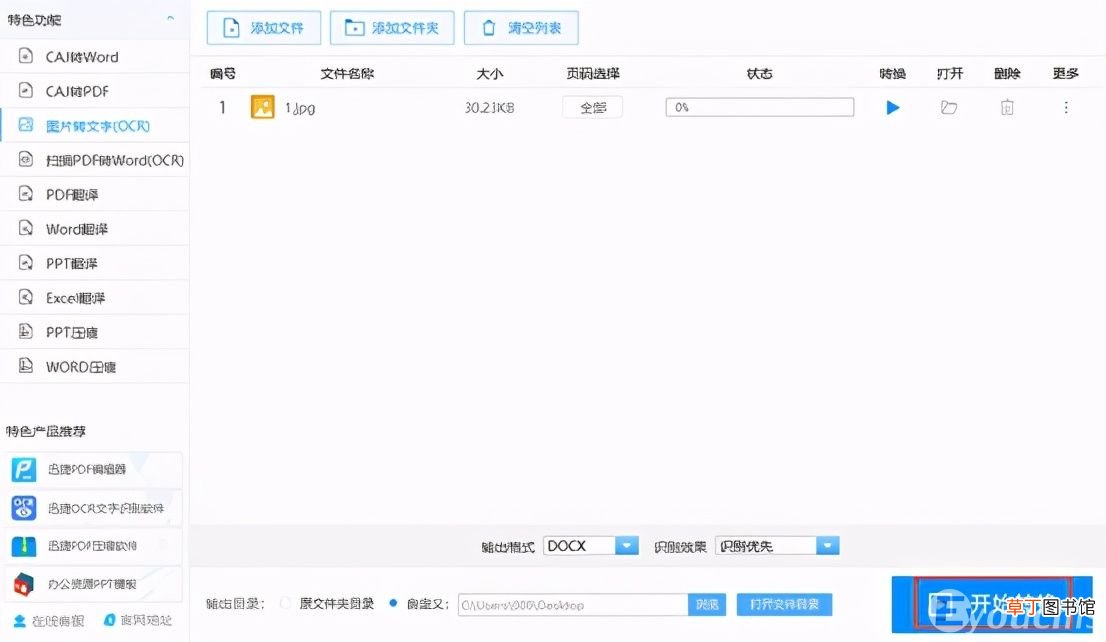Select the 自定义 output directory radio button
Viewport: 1106px width, 642px height.
pyautogui.click(x=393, y=603)
